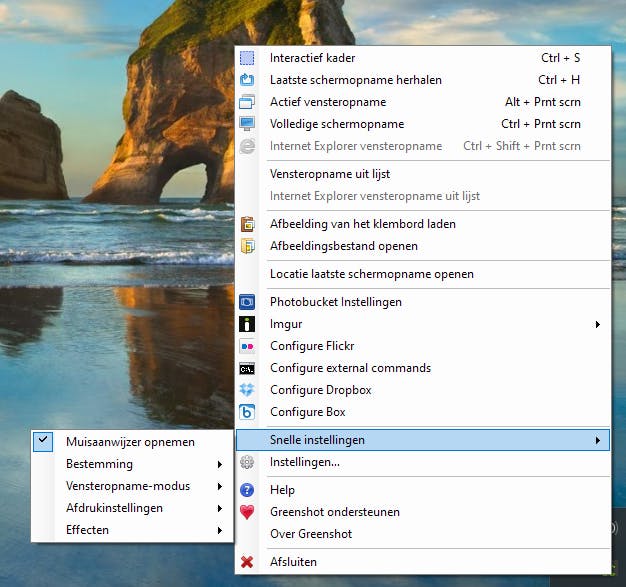Click the clipboard icon for klembord laden
The image size is (626, 587).
247,224
